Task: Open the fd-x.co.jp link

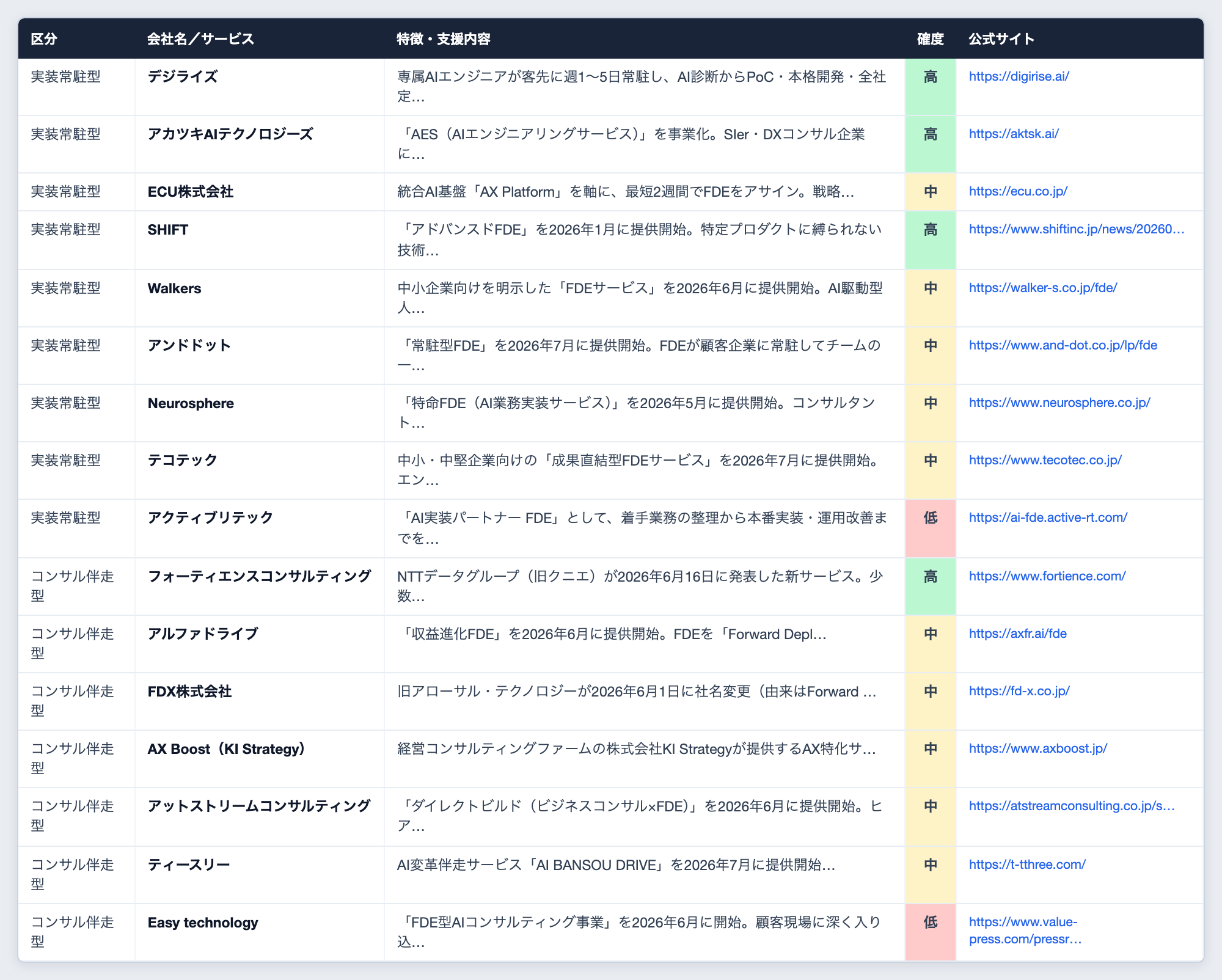Action: (x=1019, y=691)
